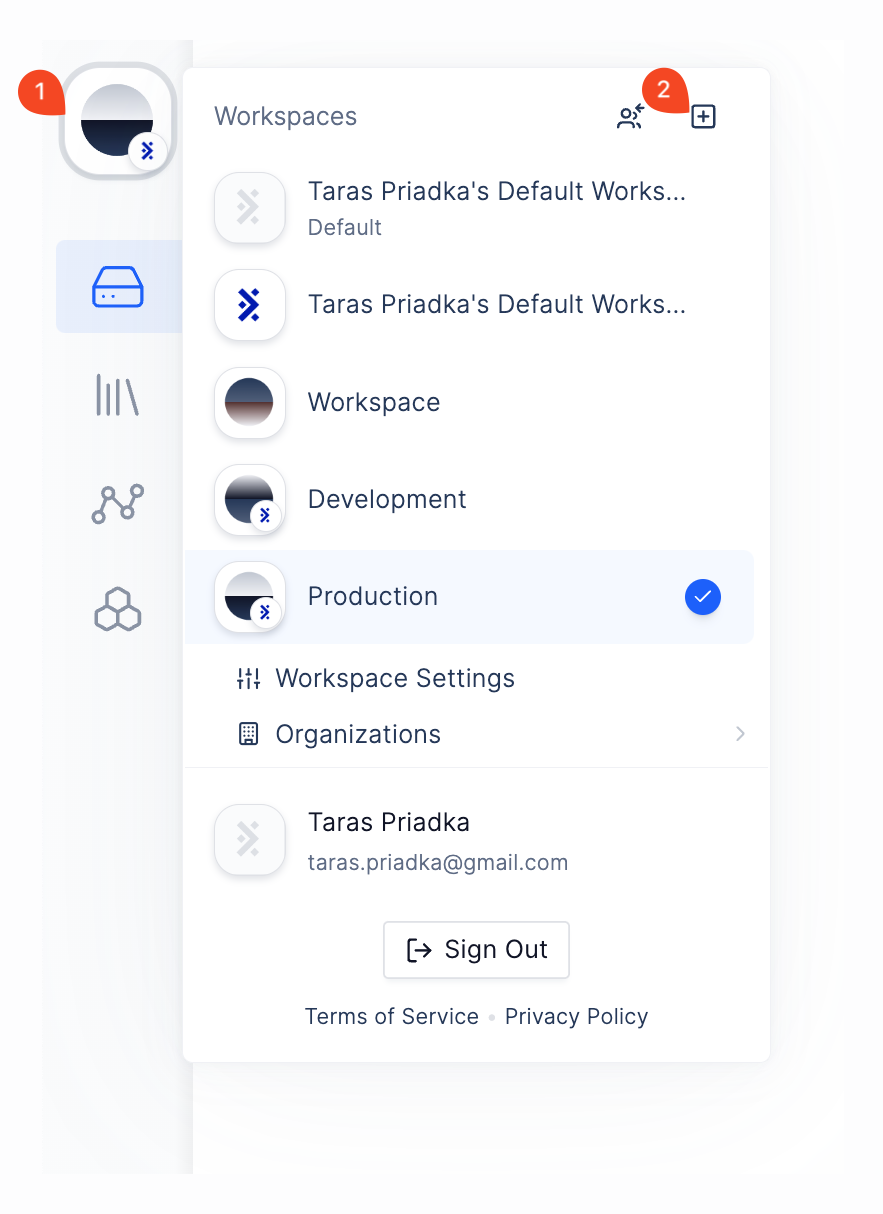Click the Sign Out button
The image size is (883, 1214).
point(476,950)
